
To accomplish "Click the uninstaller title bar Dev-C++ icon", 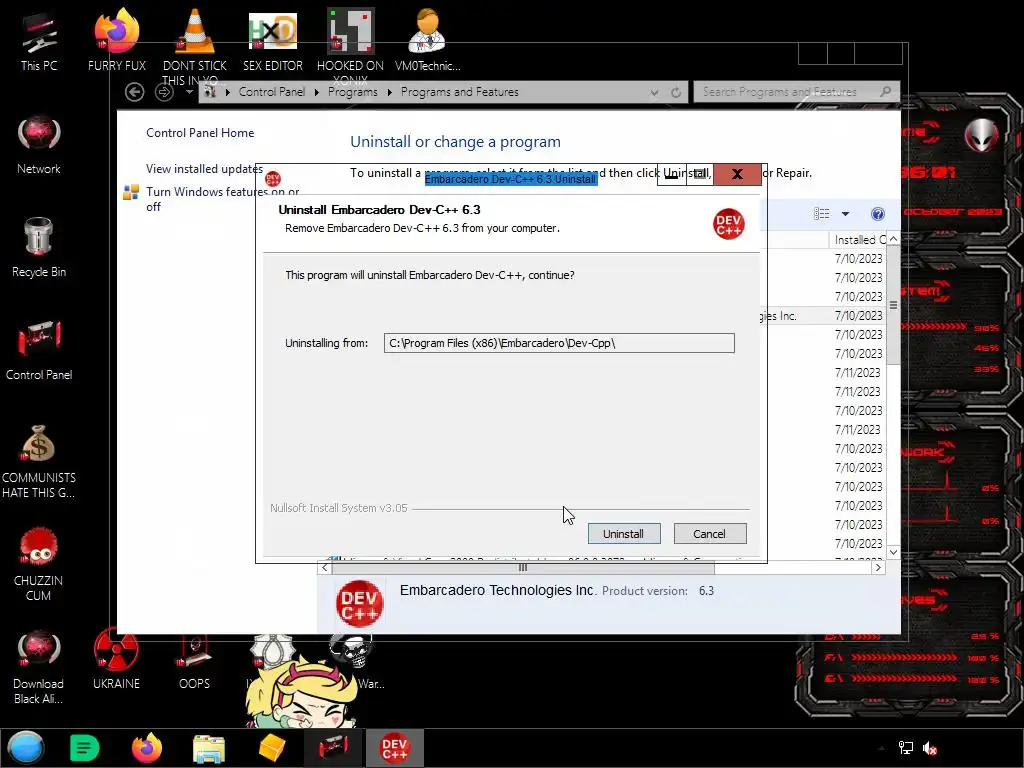I will (273, 178).
